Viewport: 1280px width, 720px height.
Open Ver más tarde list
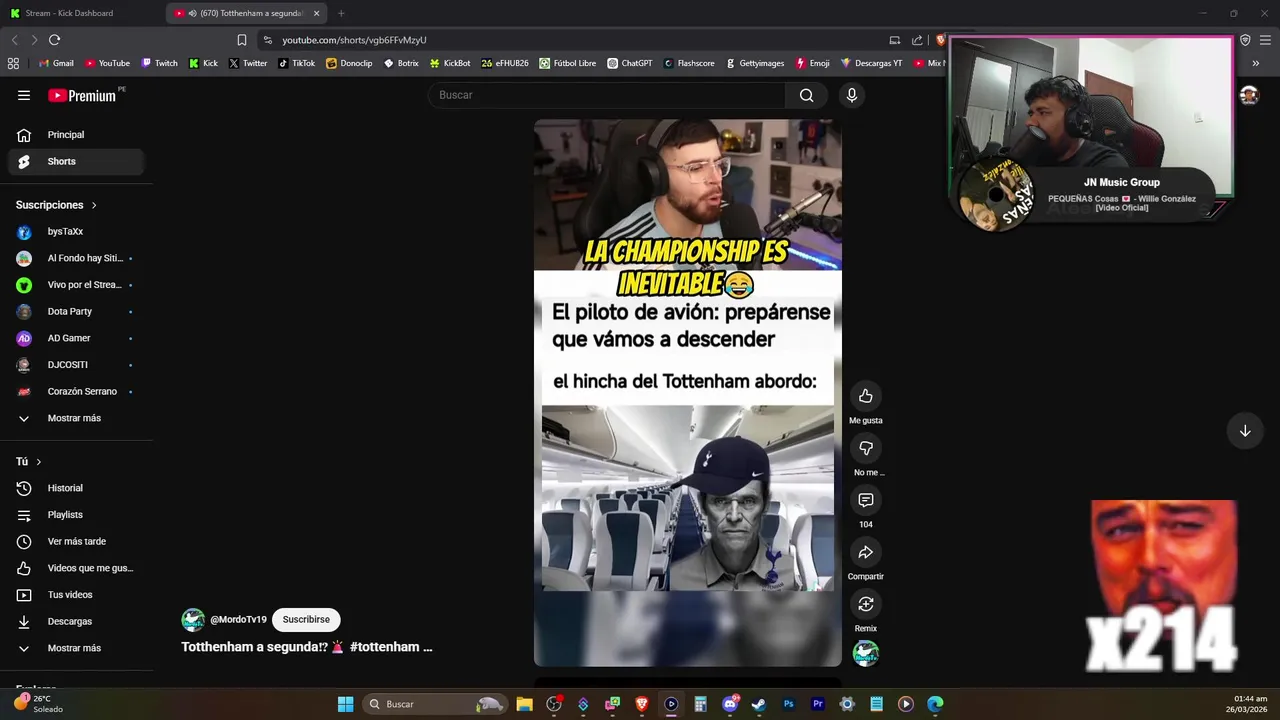pos(76,541)
